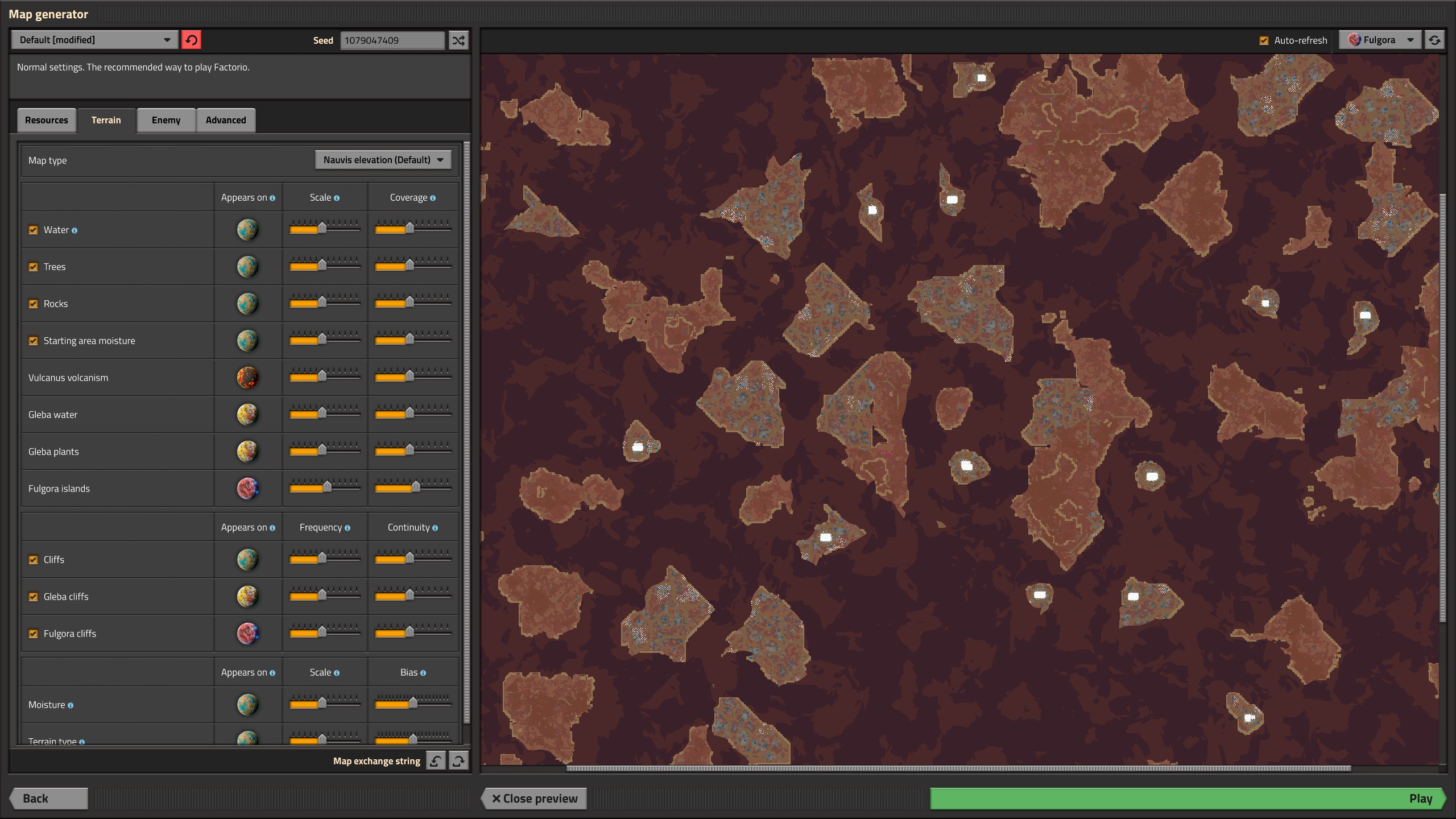Uncheck the Water checkbox
The width and height of the screenshot is (1456, 819).
coord(34,230)
